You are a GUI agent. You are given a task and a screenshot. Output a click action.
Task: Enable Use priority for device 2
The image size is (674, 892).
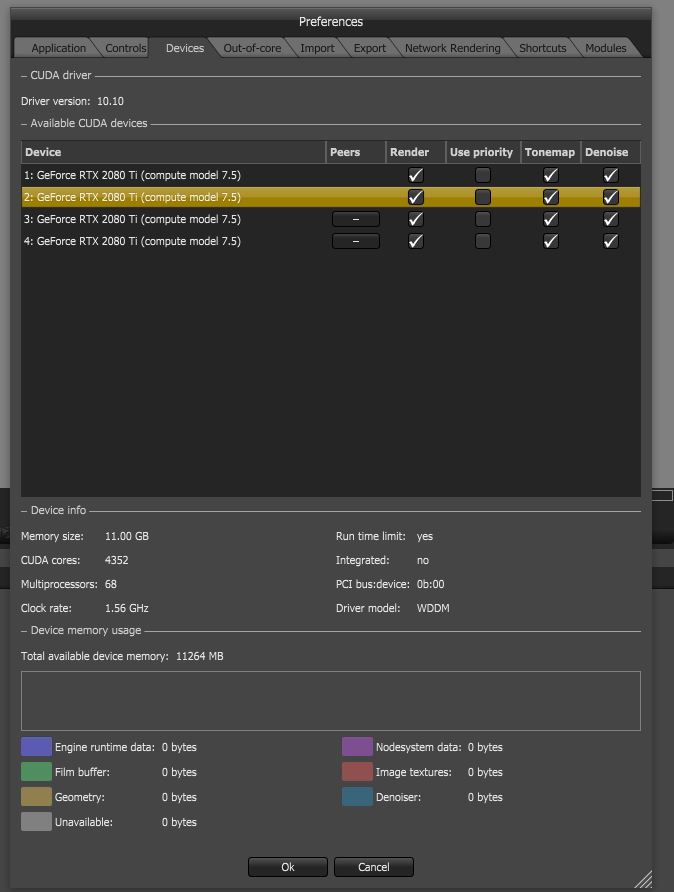tap(482, 197)
